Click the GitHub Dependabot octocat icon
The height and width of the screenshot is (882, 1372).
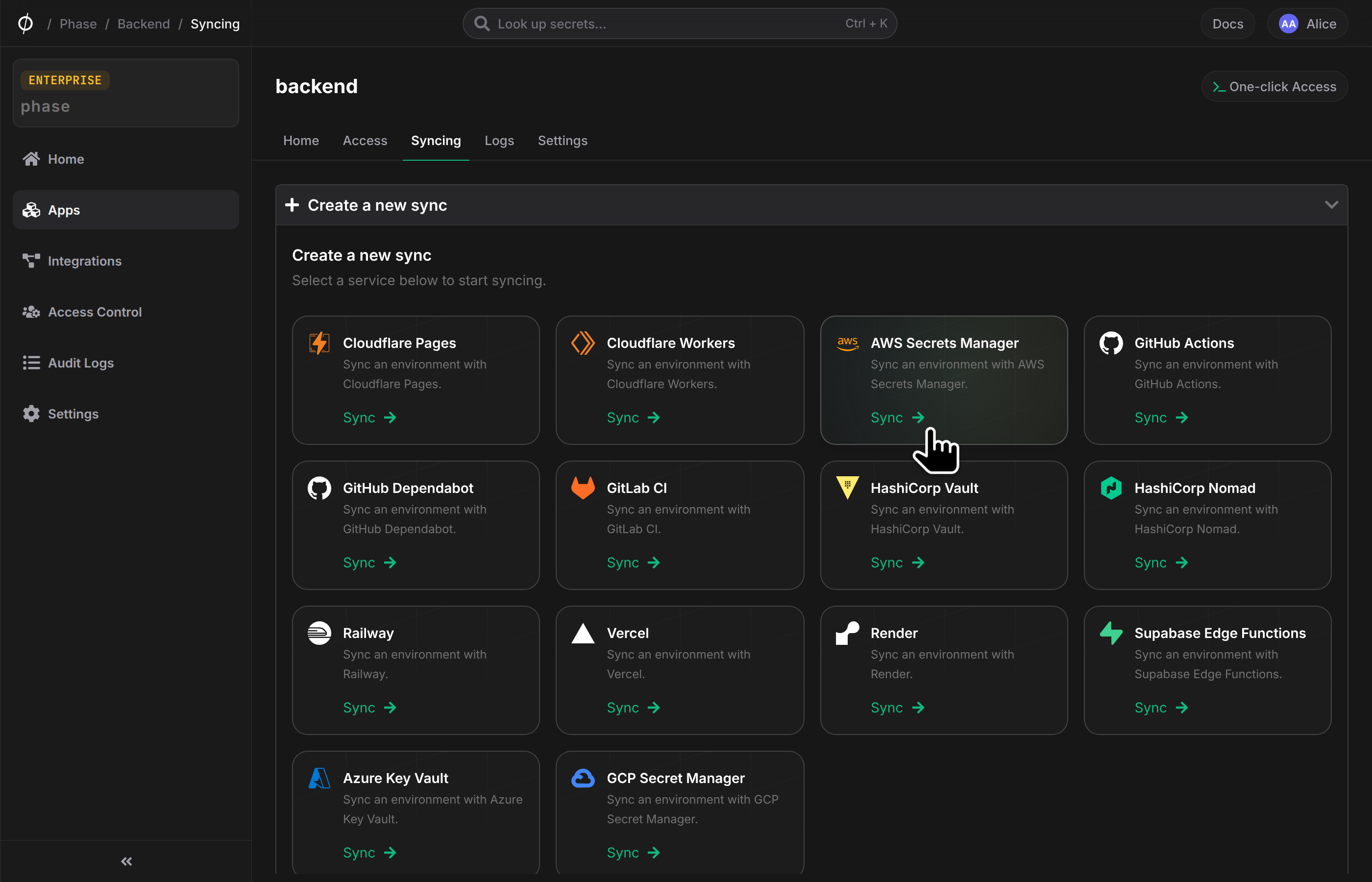[x=319, y=488]
